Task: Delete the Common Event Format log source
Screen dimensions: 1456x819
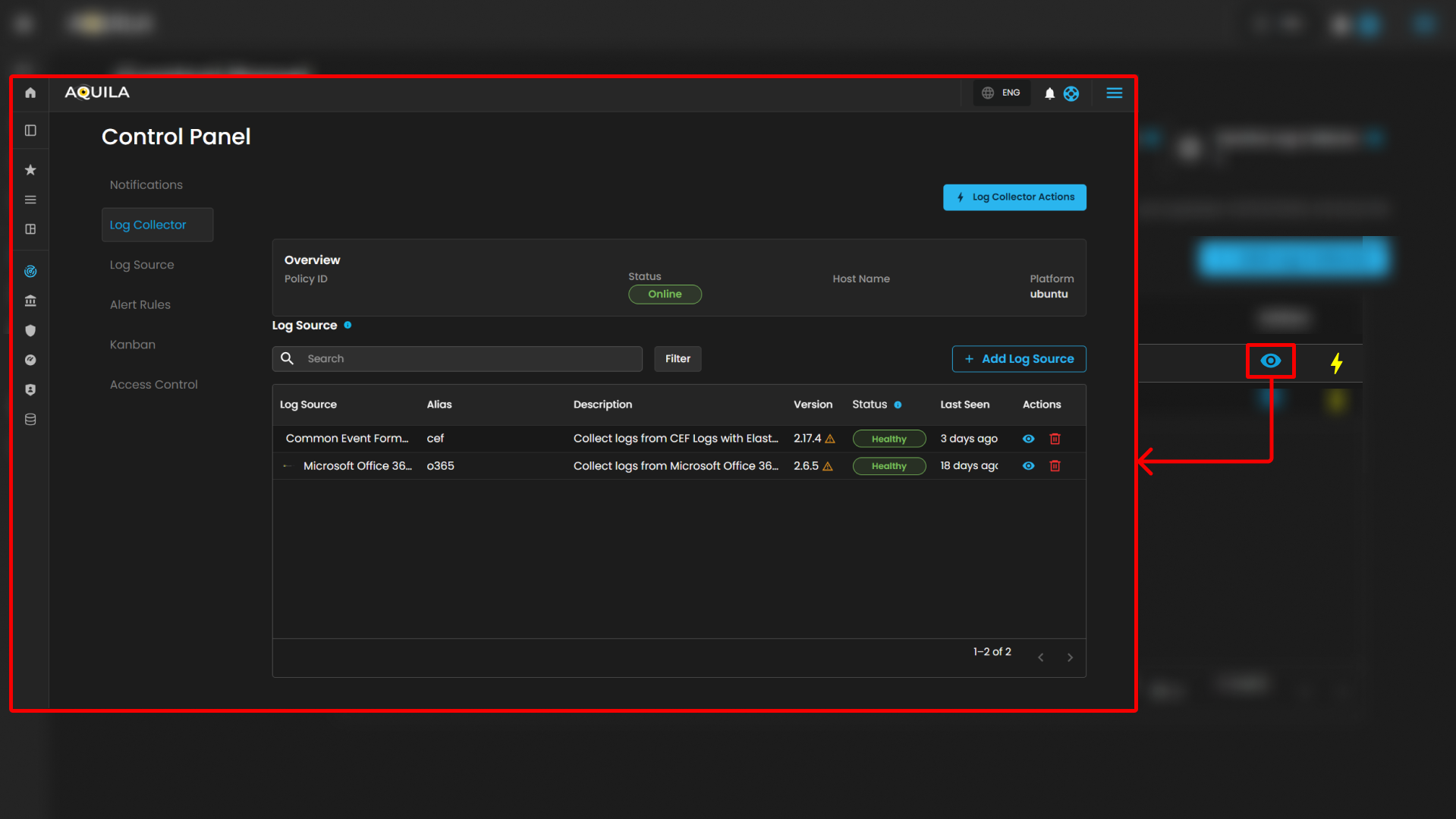Action: coord(1055,439)
